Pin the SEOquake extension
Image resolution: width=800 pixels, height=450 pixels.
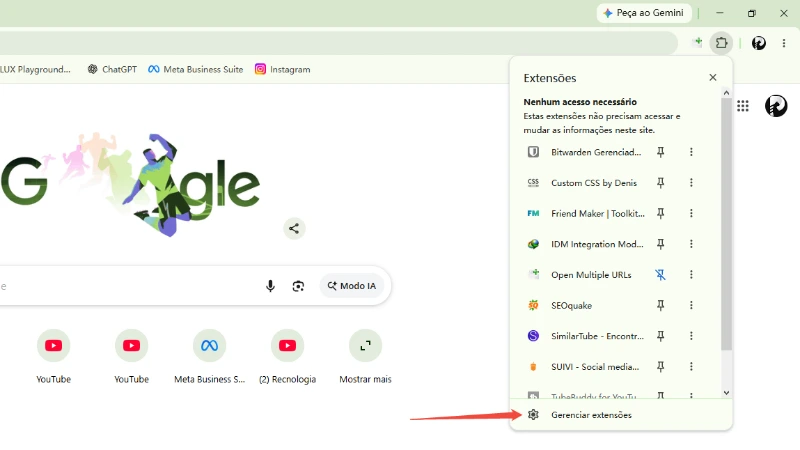(661, 305)
